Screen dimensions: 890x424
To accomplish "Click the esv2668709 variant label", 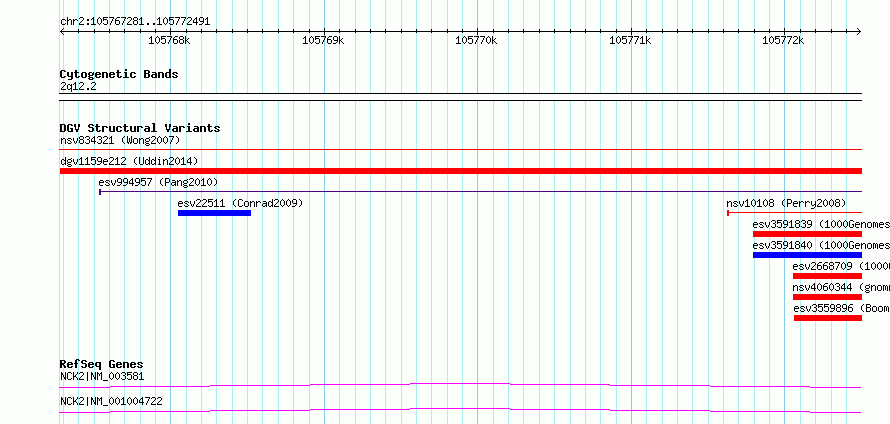I will point(841,266).
